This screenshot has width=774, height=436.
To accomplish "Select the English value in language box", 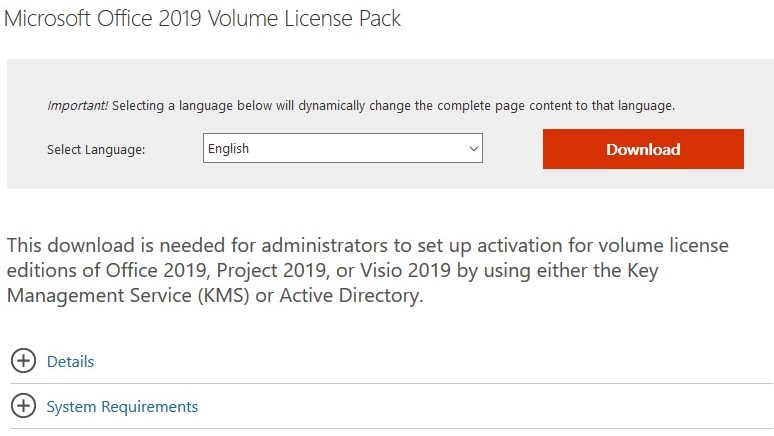I will 228,149.
